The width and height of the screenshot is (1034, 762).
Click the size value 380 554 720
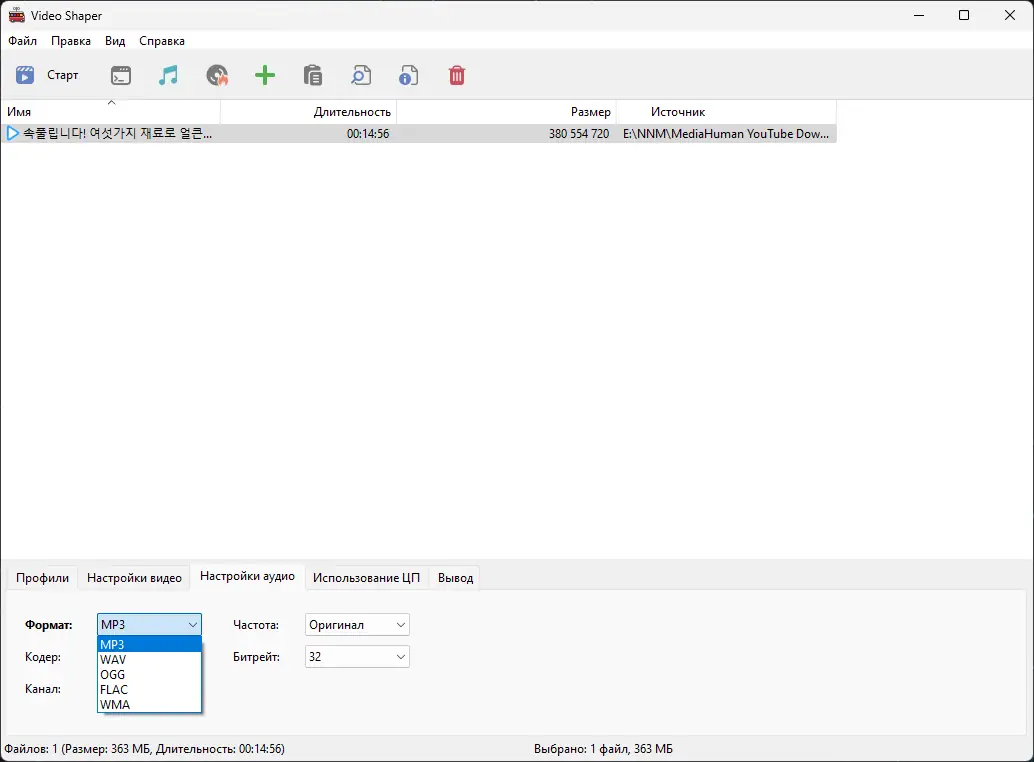pyautogui.click(x=579, y=134)
